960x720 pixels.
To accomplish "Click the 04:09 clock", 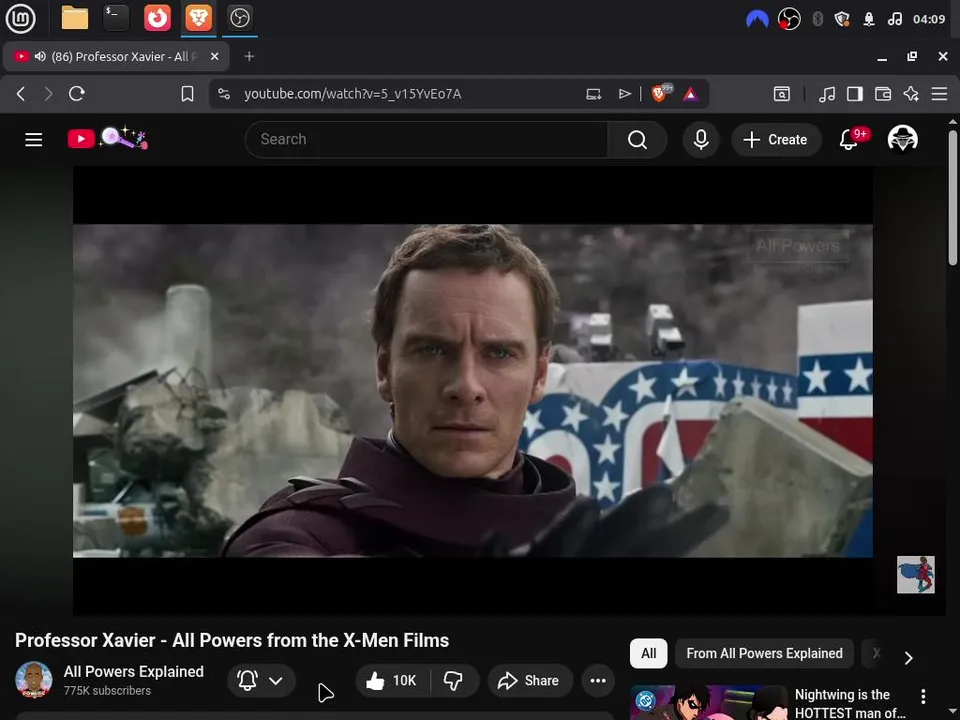I will coord(929,19).
